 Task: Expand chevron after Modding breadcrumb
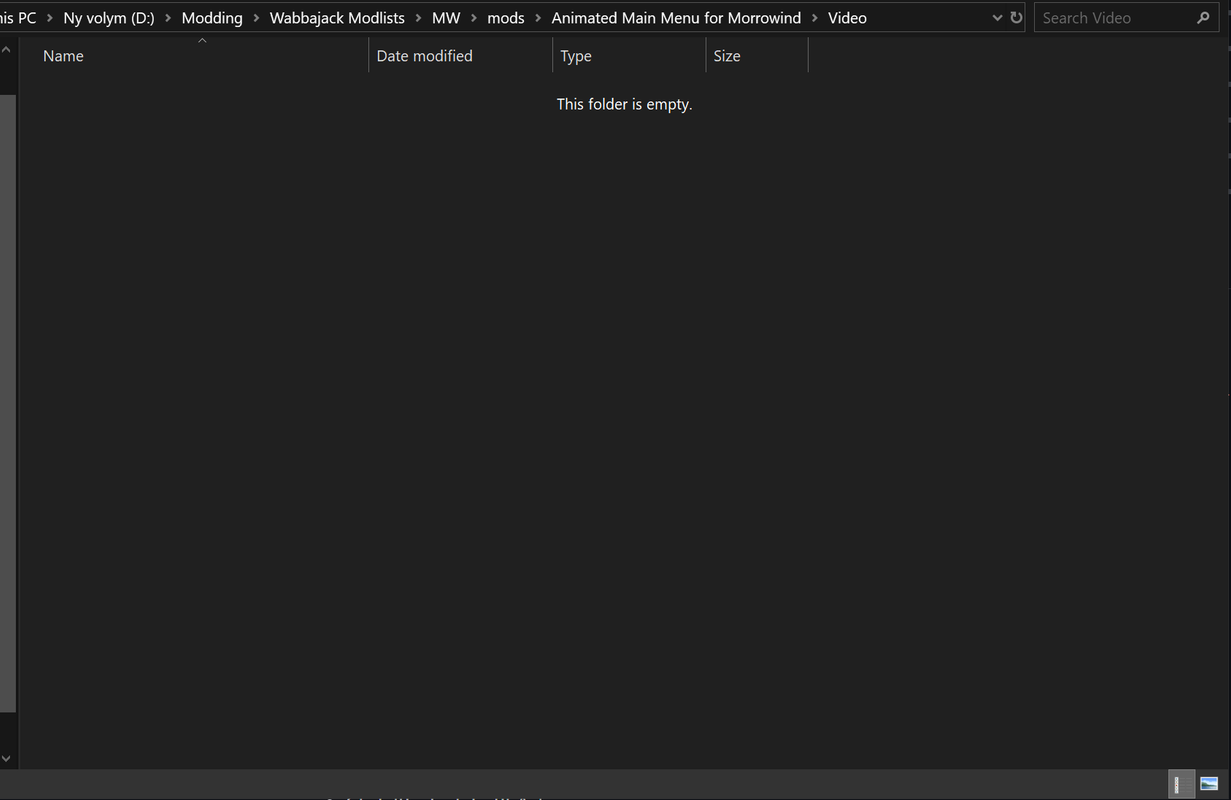point(256,18)
